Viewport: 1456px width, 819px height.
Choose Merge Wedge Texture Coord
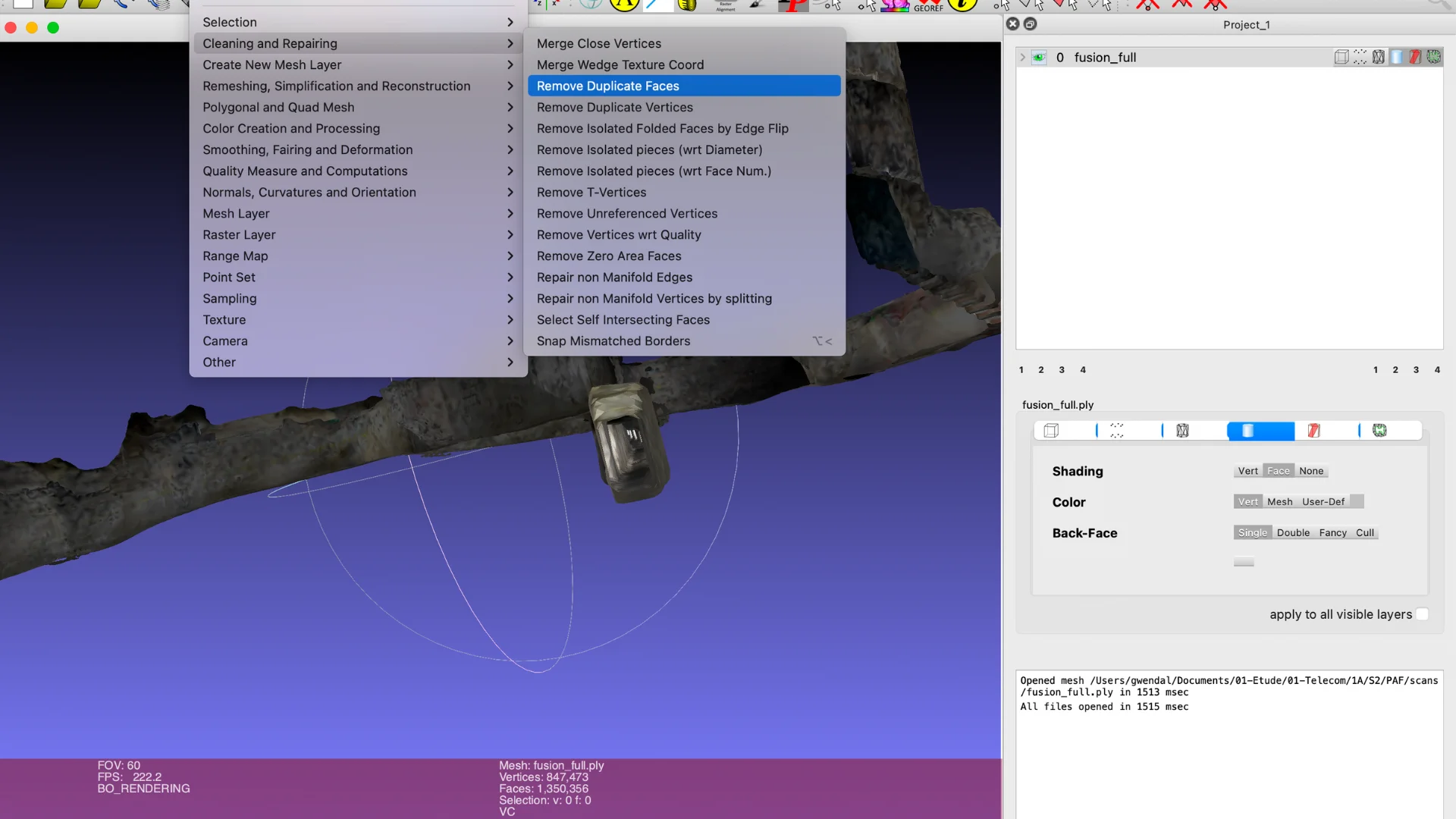(x=684, y=64)
